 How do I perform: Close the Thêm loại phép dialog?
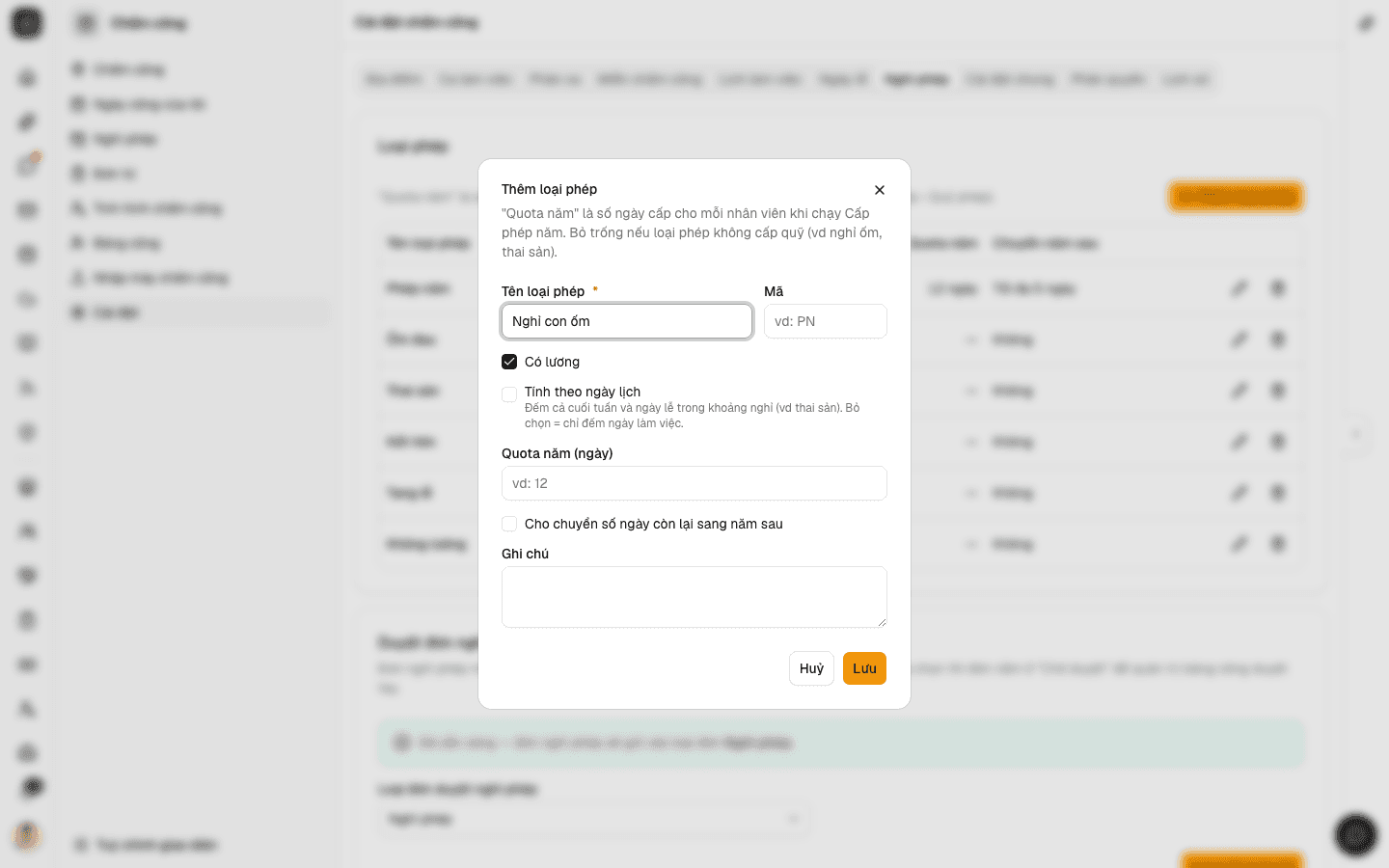point(879,190)
